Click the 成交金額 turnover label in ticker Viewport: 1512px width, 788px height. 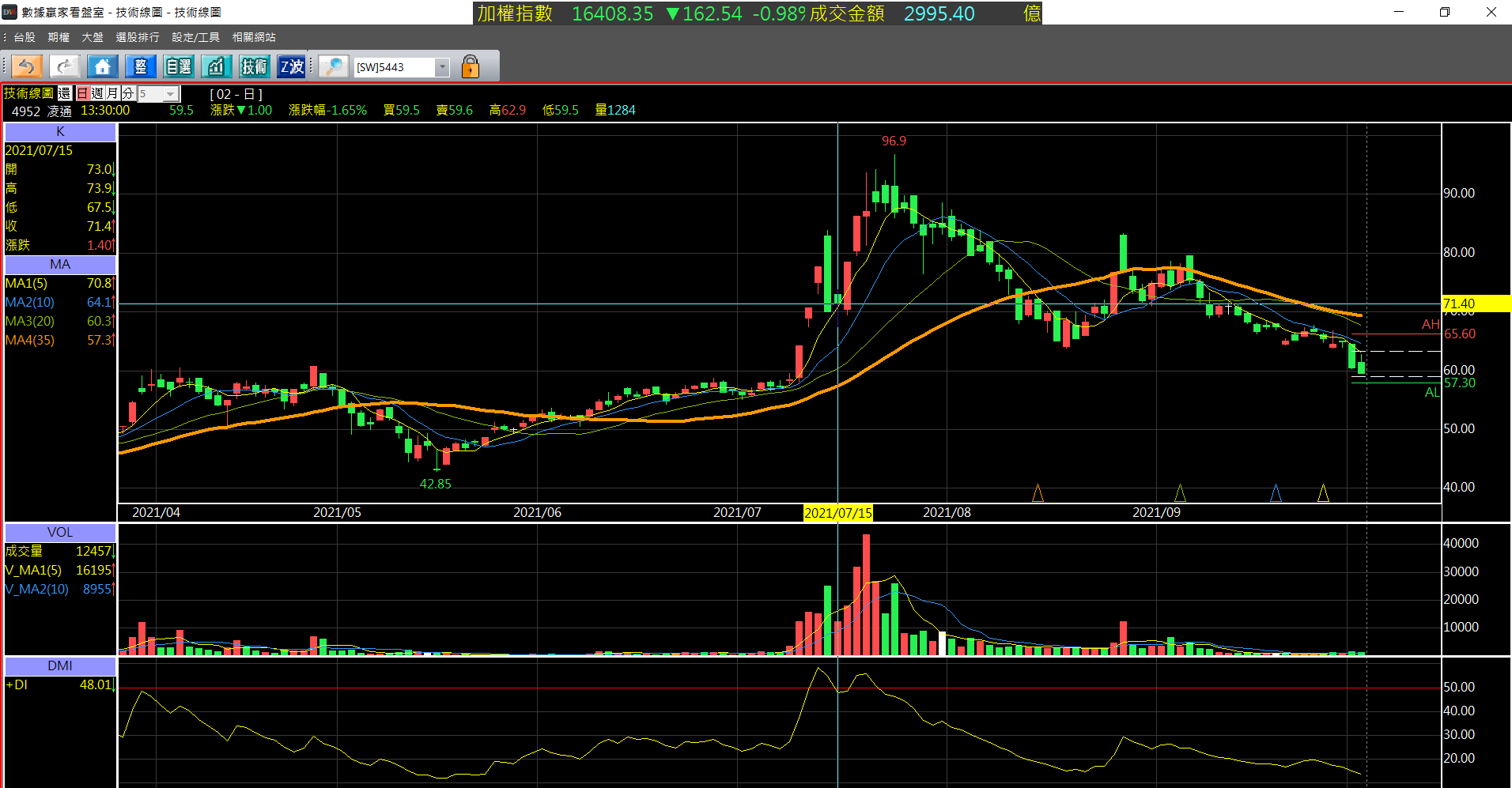point(847,13)
